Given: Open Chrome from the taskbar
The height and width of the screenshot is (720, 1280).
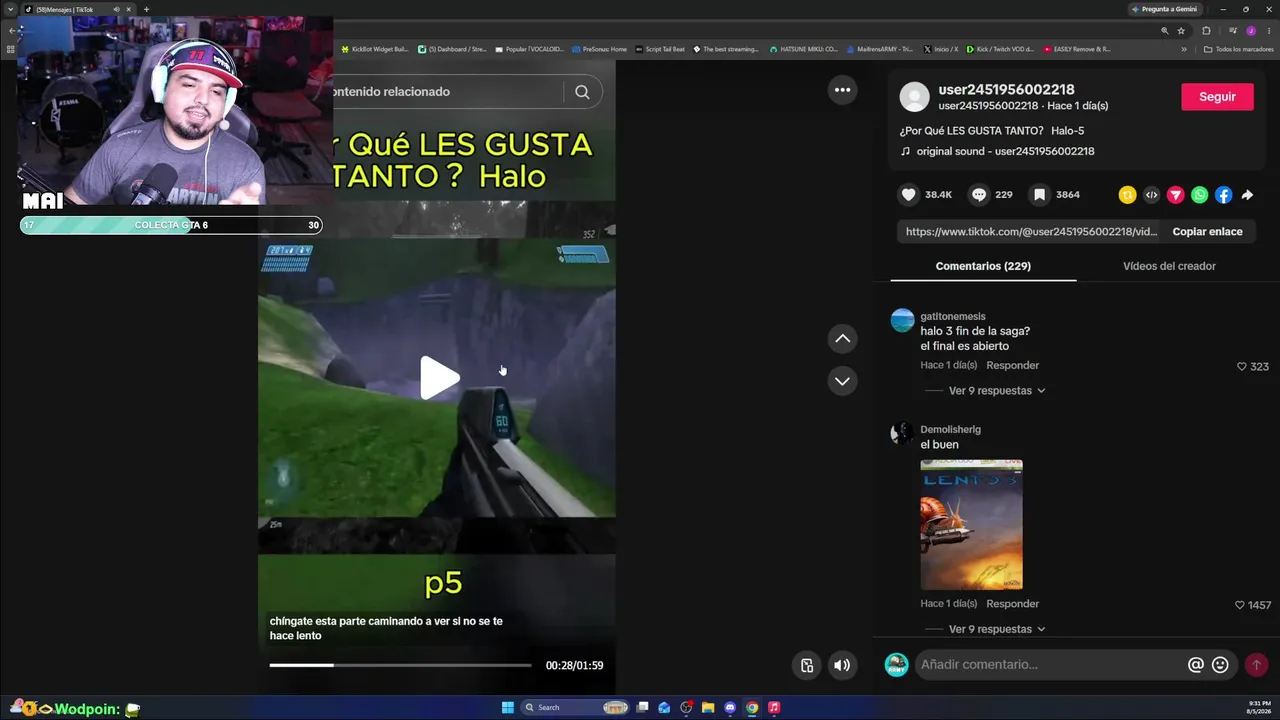Looking at the screenshot, I should pyautogui.click(x=752, y=708).
